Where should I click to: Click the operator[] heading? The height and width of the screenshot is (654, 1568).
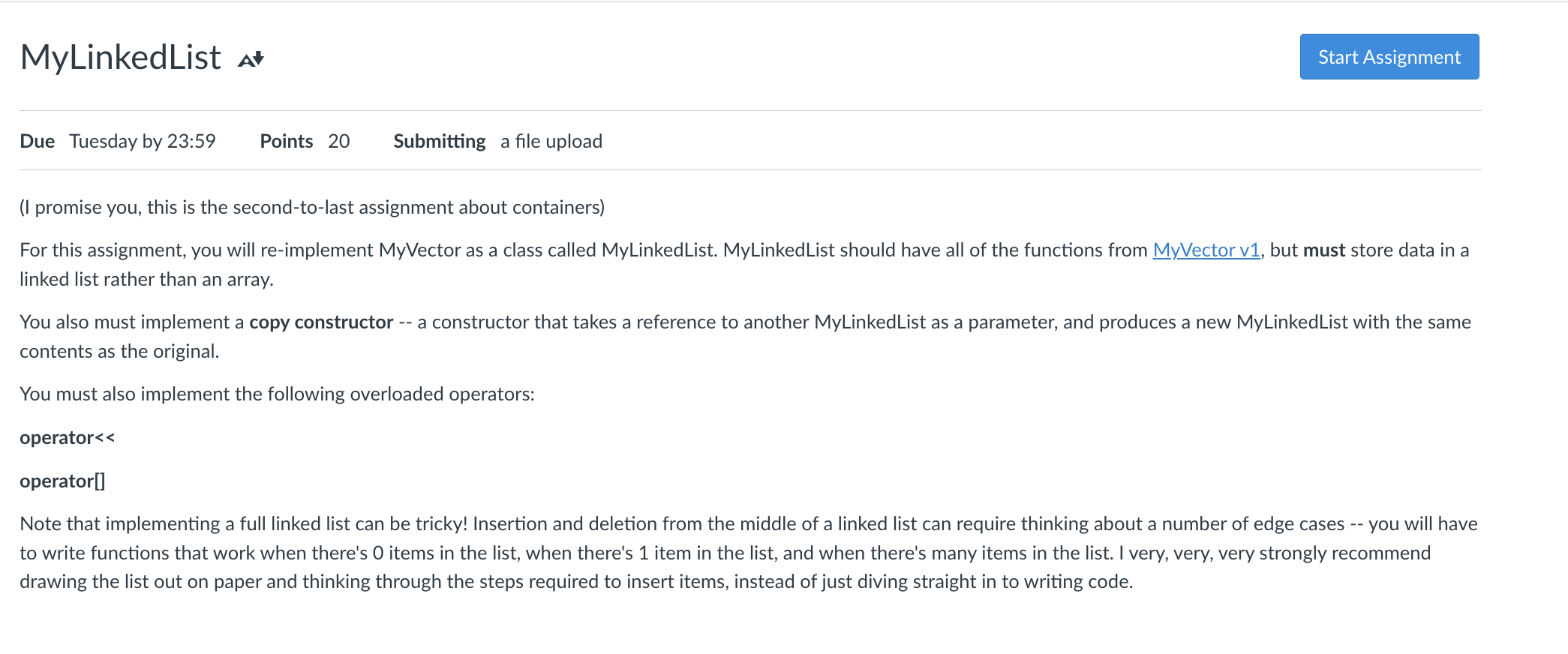click(x=62, y=481)
